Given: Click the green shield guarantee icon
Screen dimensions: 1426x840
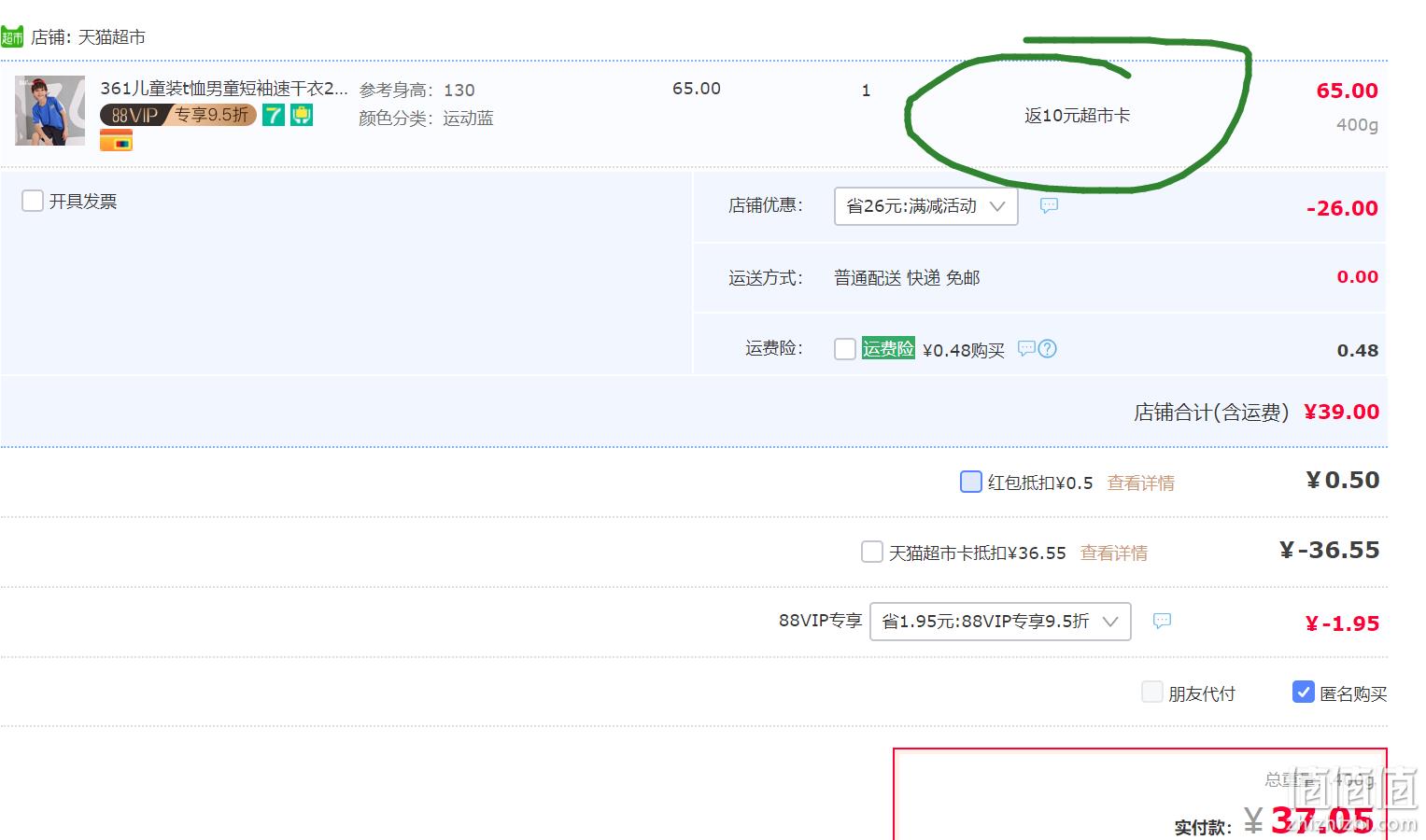Looking at the screenshot, I should click(x=302, y=115).
